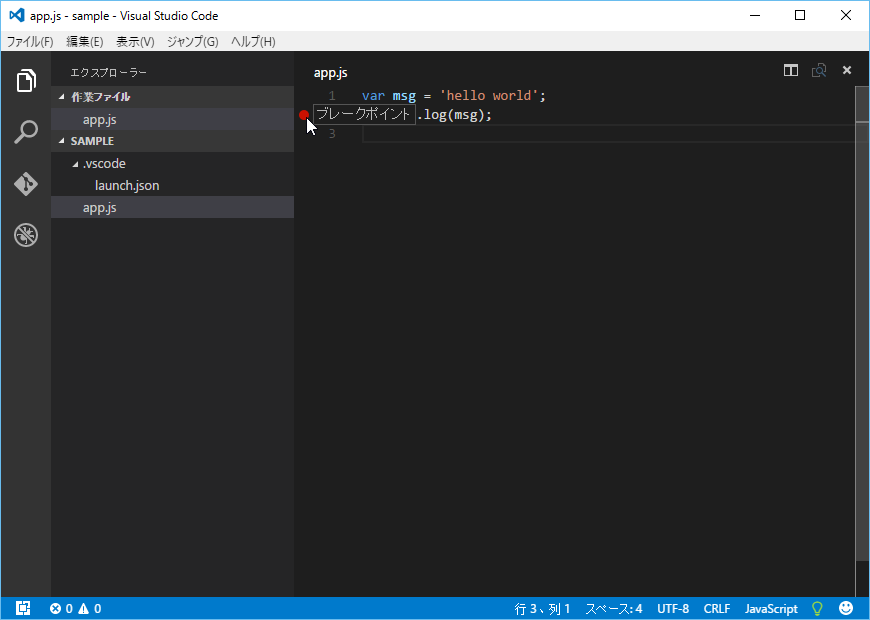870x620 pixels.
Task: Close the app.js editor with X icon
Action: [x=847, y=71]
